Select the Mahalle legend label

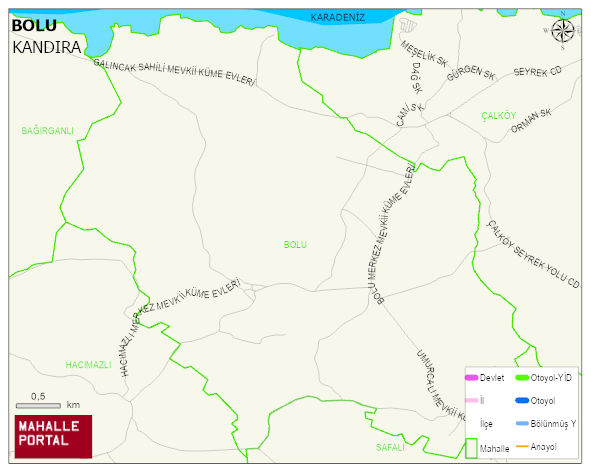[495, 449]
